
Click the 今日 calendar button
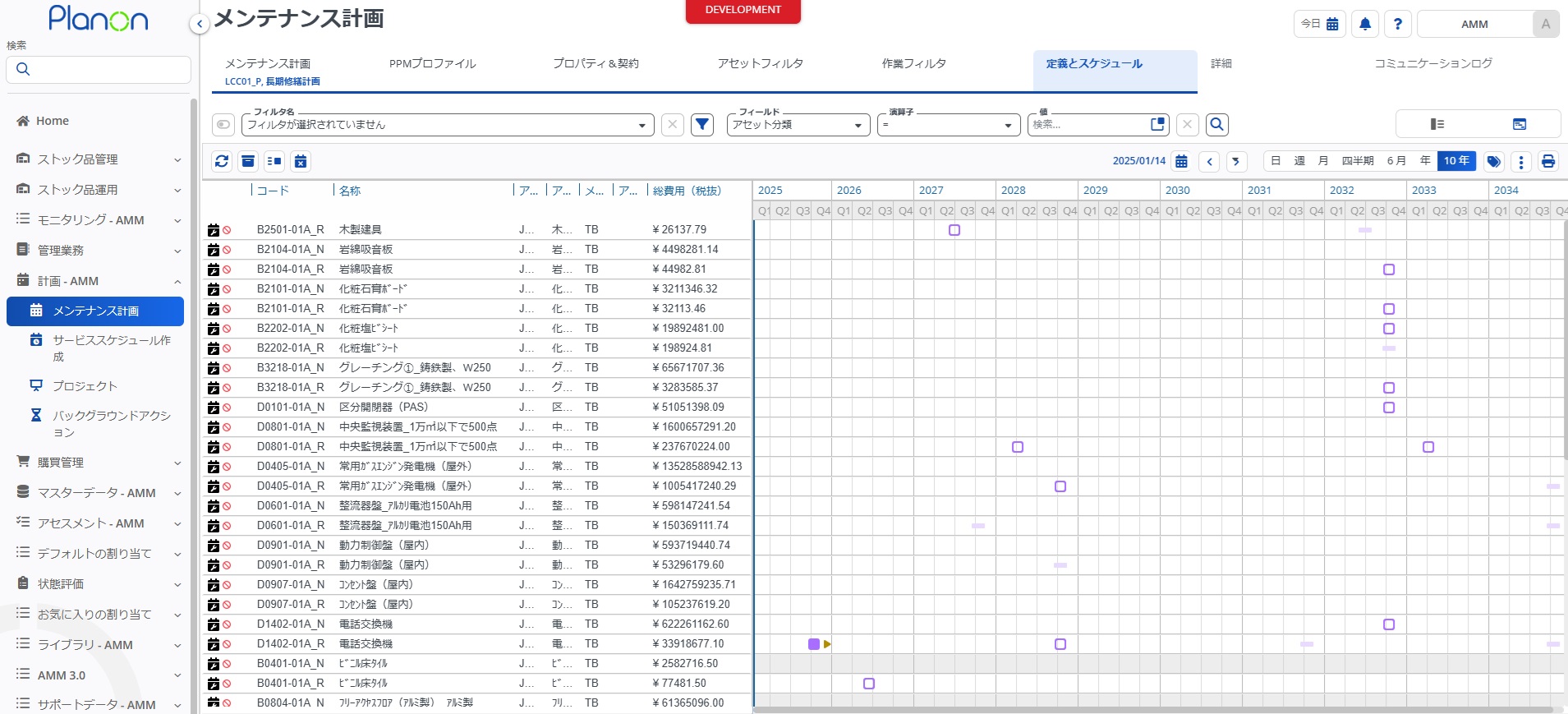(1320, 24)
